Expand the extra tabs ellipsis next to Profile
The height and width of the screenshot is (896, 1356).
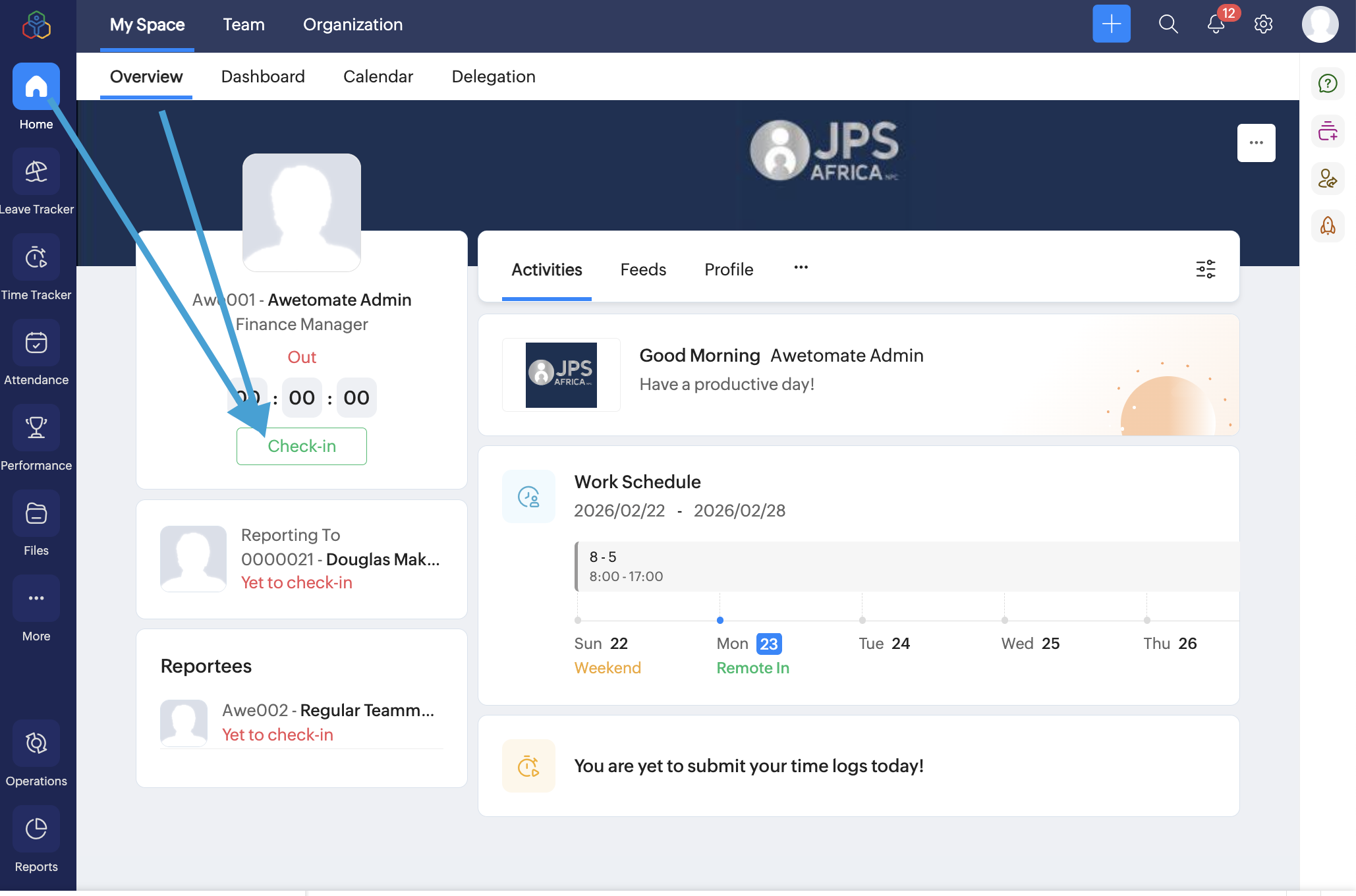801,267
